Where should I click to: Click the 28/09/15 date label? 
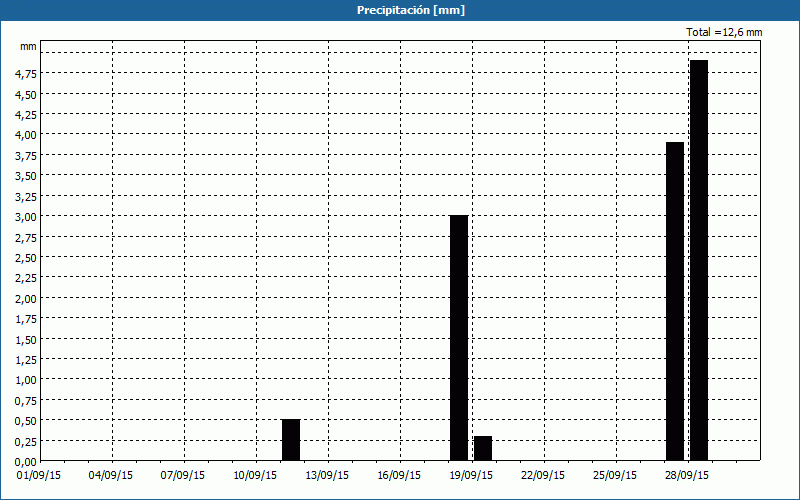[687, 476]
